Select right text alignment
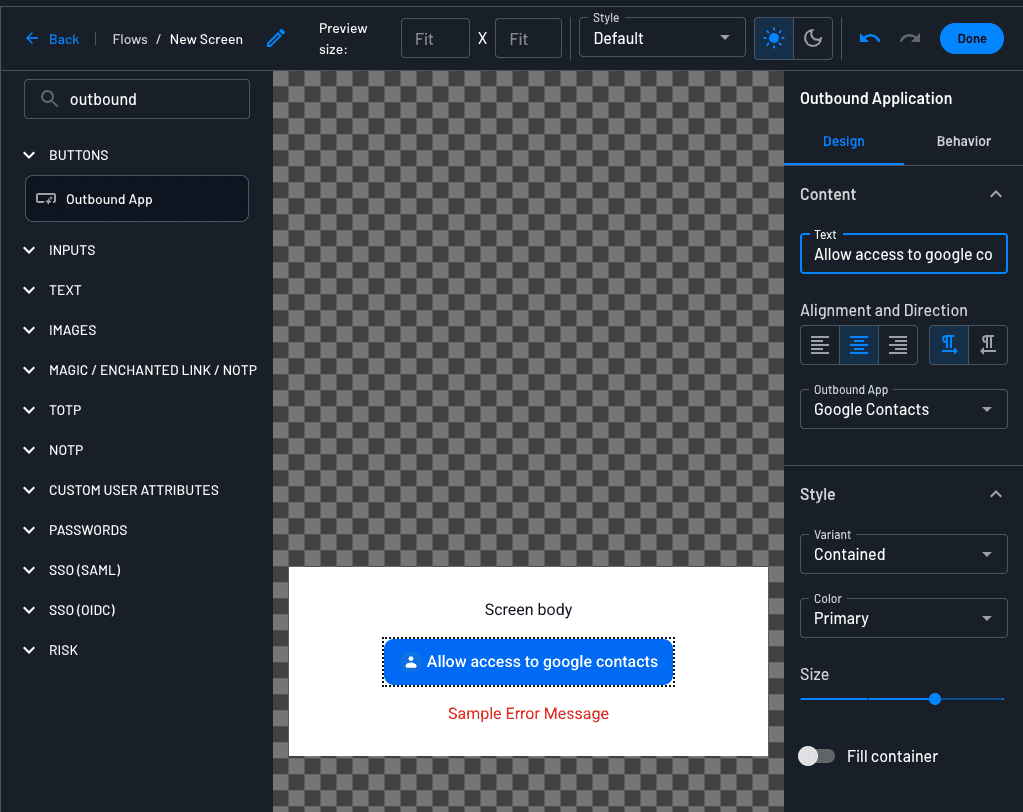 pos(897,344)
